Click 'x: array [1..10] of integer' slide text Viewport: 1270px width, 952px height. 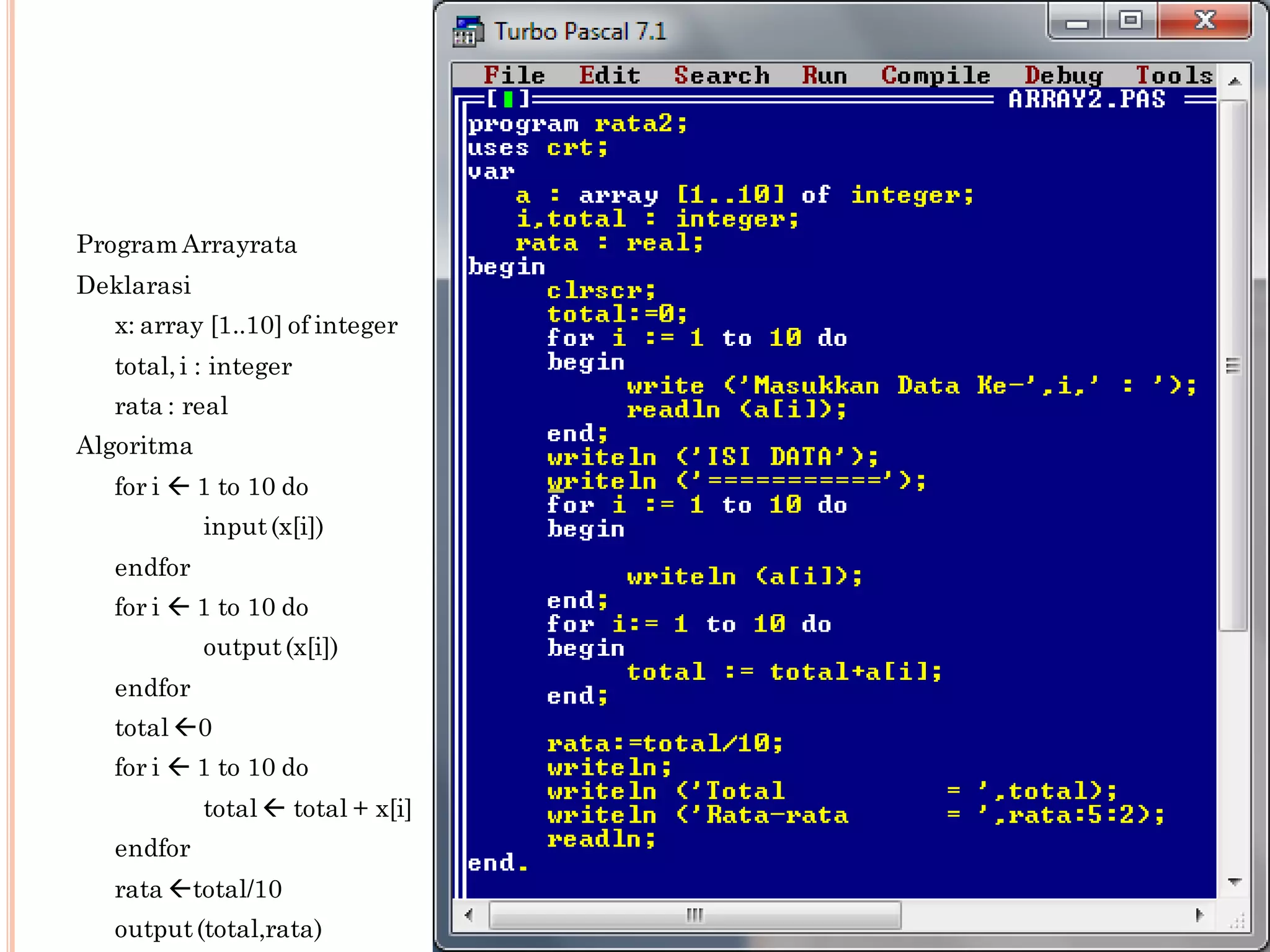coord(256,326)
